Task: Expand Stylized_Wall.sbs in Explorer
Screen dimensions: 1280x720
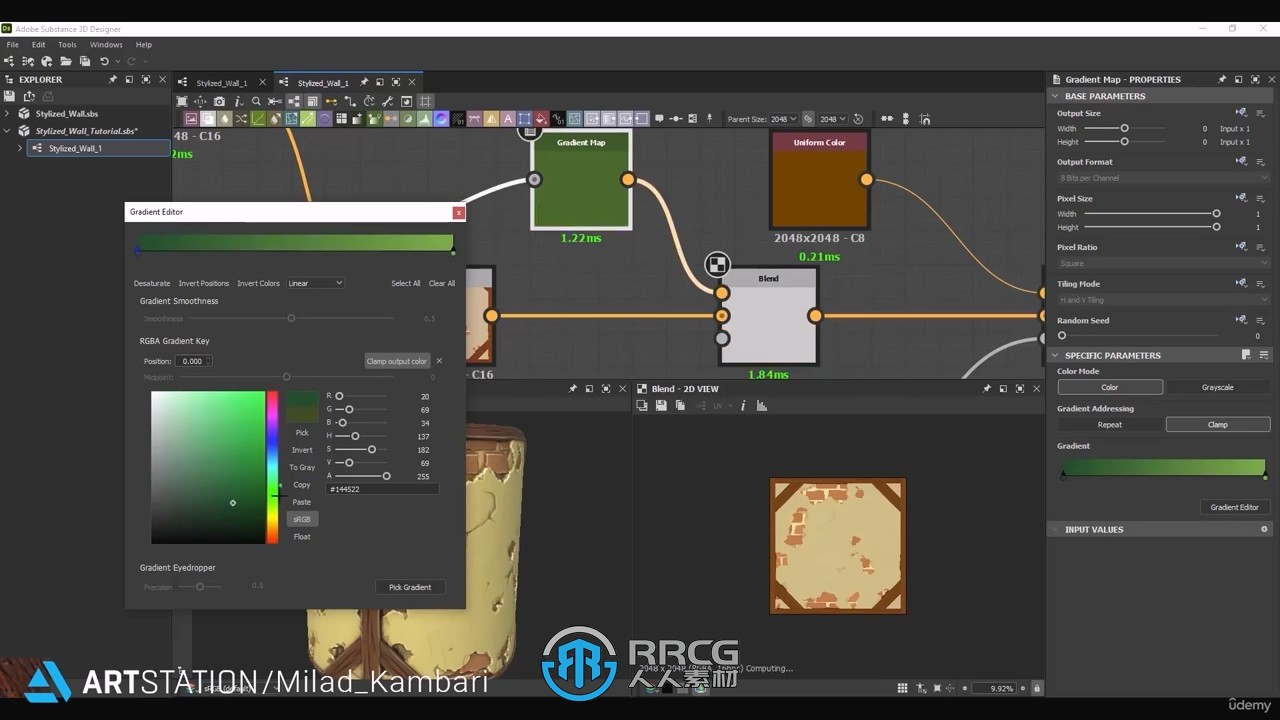Action: (x=8, y=113)
